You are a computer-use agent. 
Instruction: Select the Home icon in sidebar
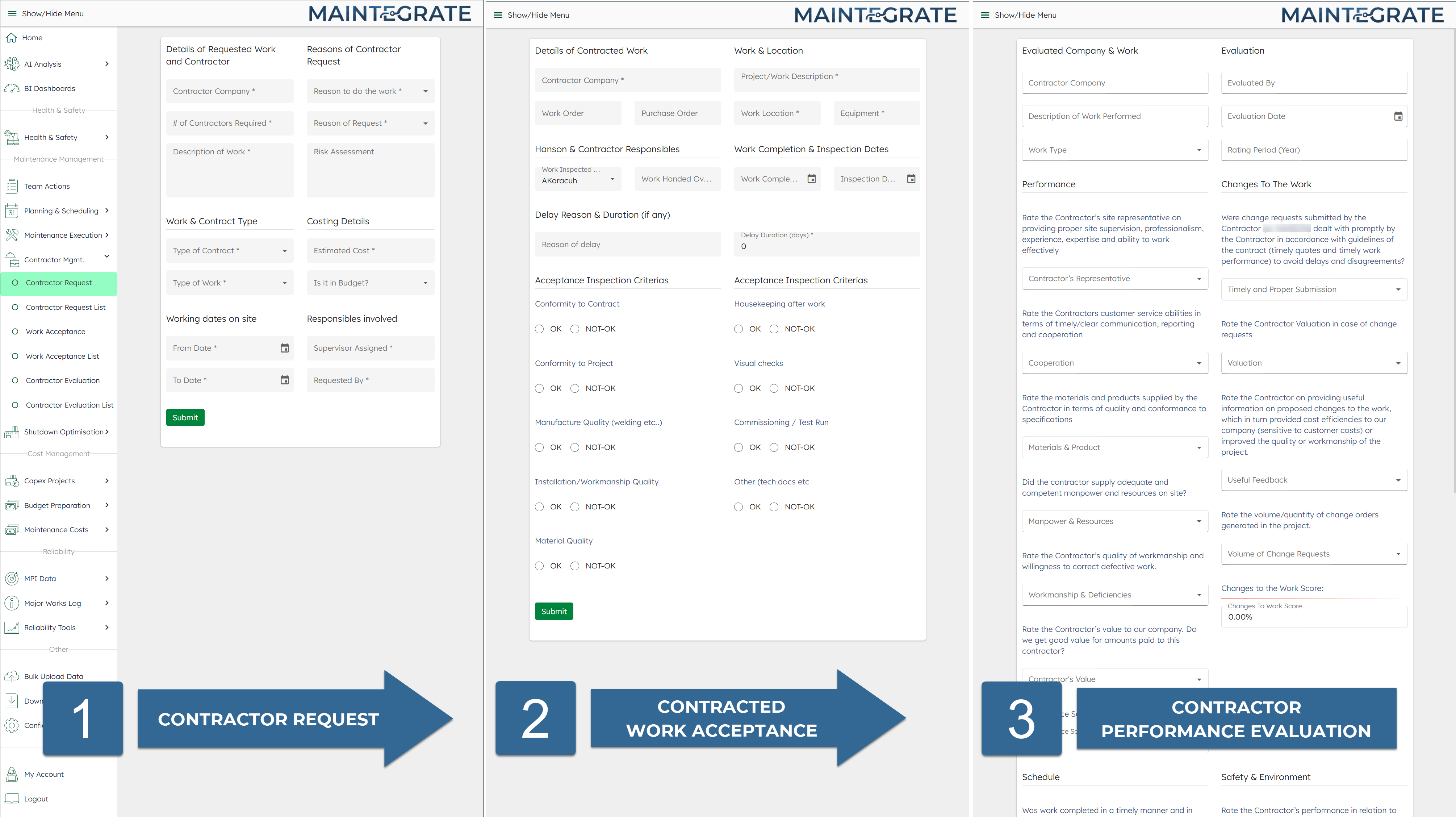coord(12,37)
